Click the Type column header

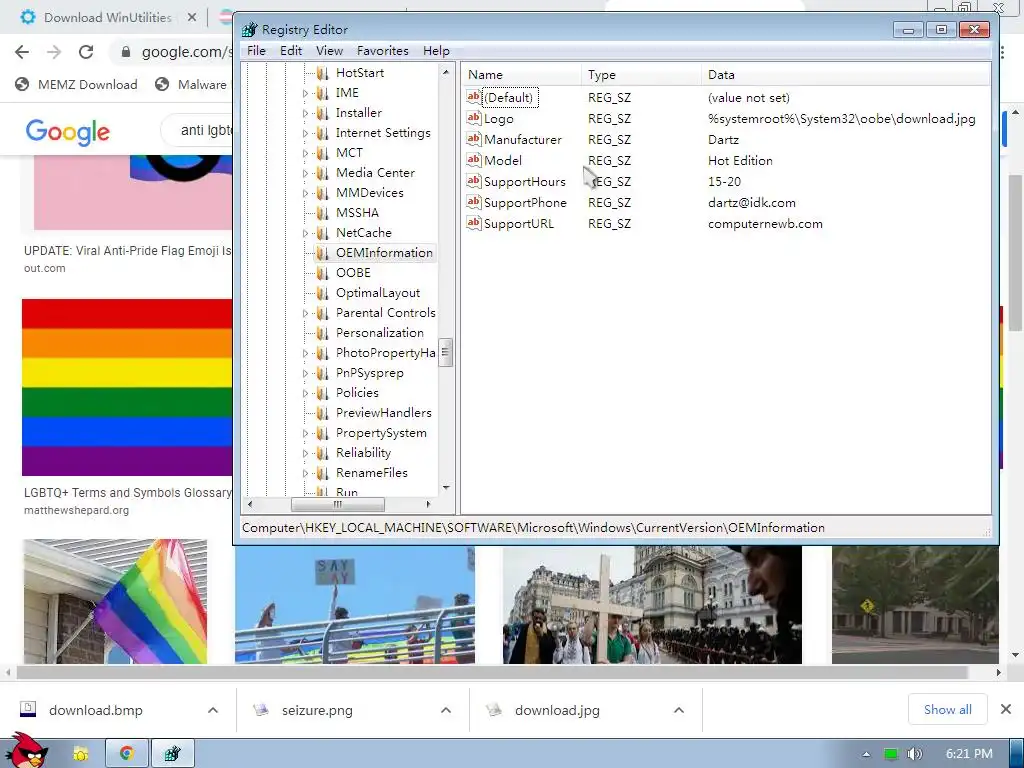641,74
